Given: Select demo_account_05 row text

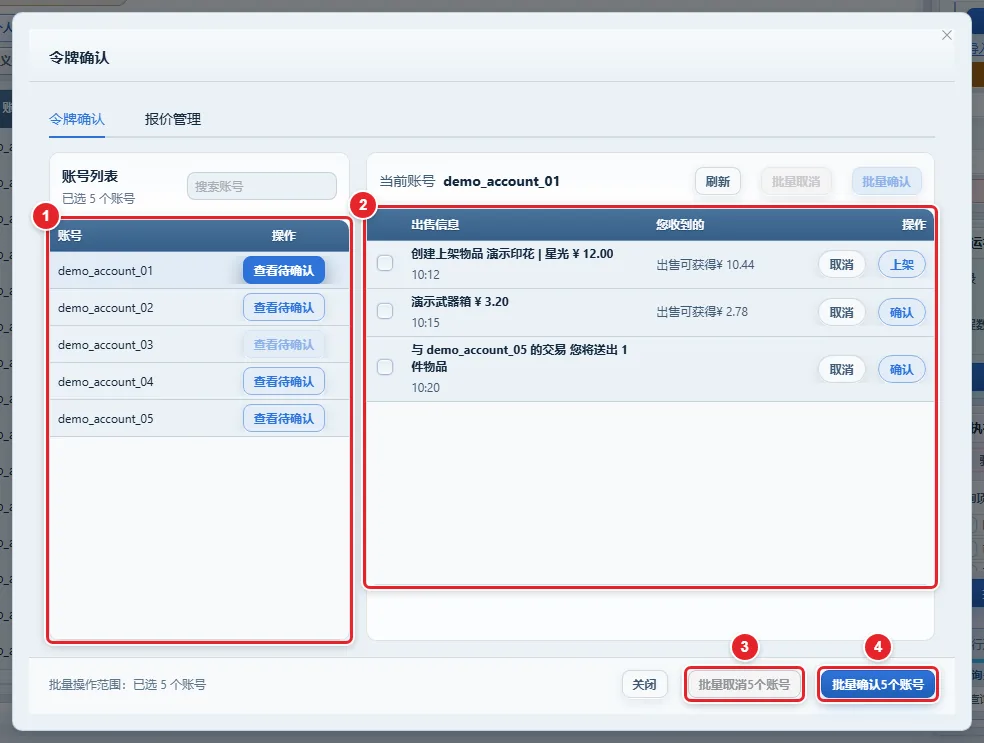Looking at the screenshot, I should click(105, 419).
